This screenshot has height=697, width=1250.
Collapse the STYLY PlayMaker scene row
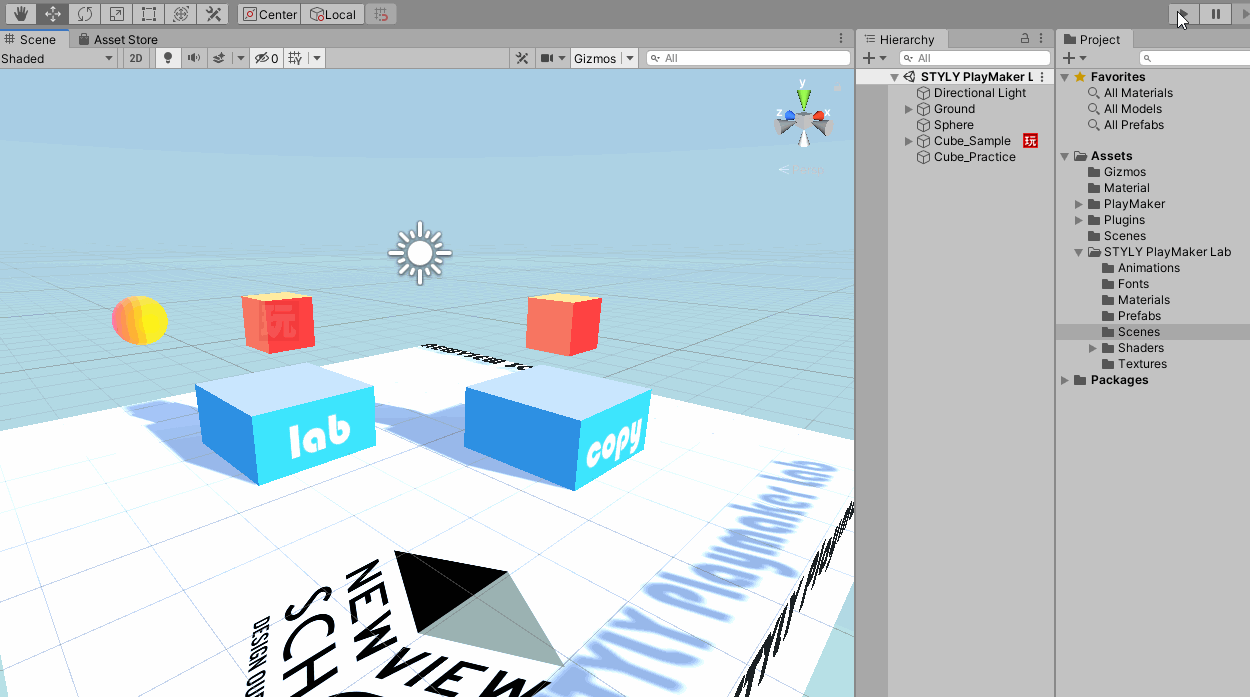[x=894, y=77]
